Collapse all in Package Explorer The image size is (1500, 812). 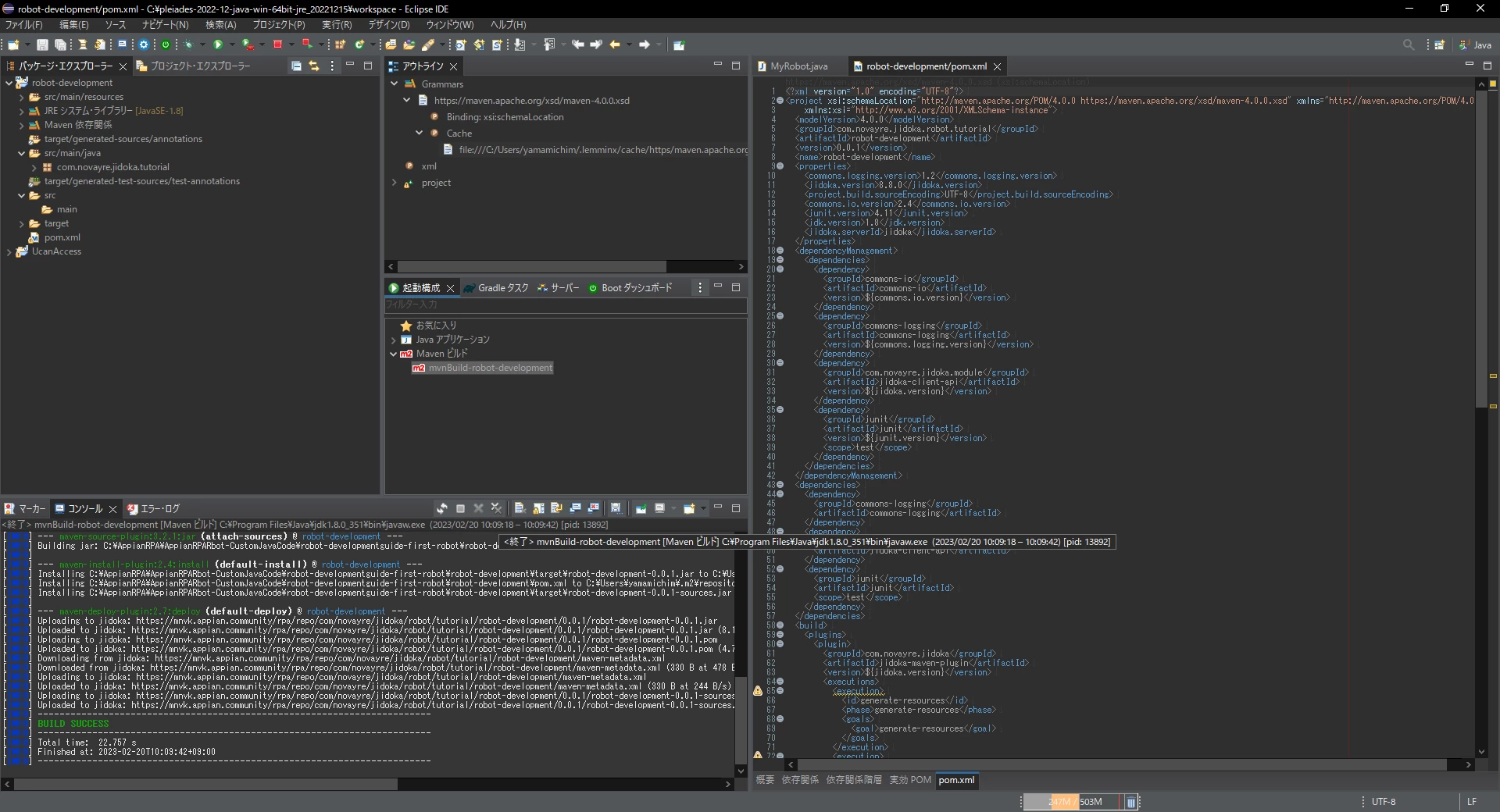pos(296,66)
